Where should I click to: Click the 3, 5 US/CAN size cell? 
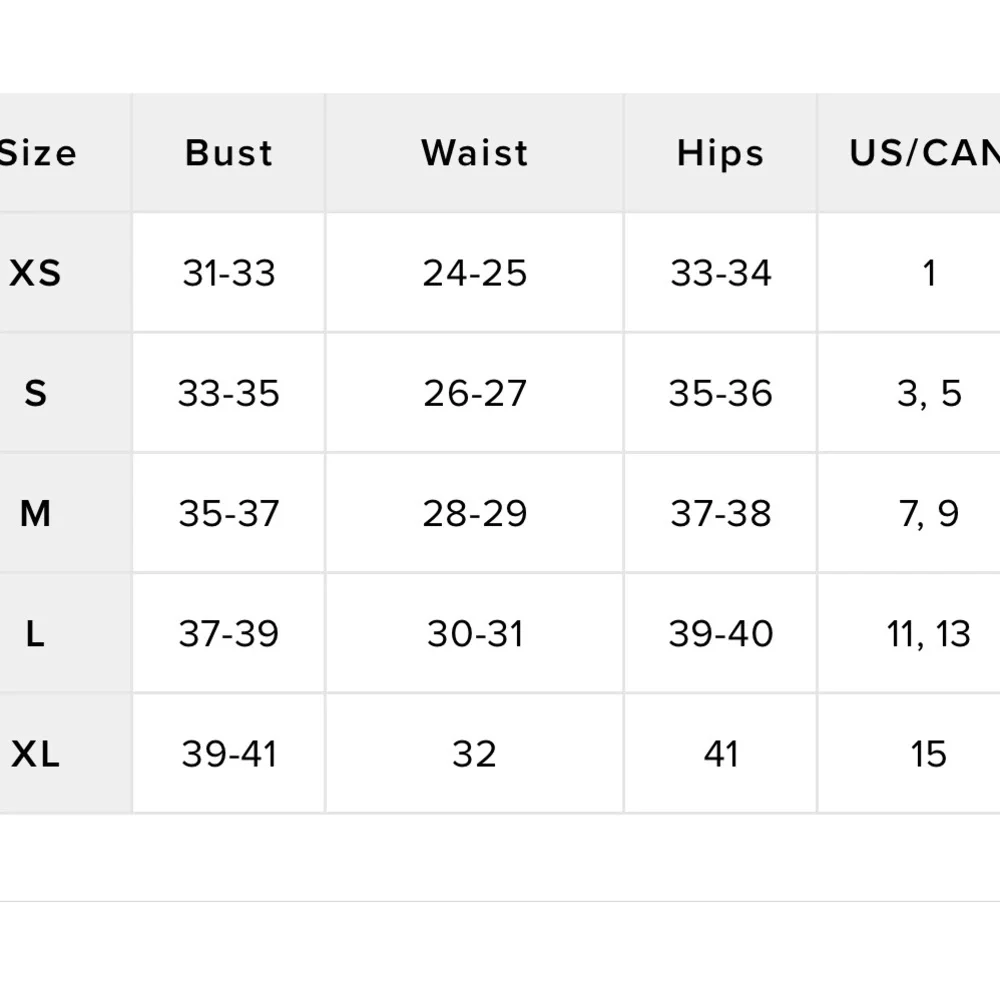coord(928,393)
